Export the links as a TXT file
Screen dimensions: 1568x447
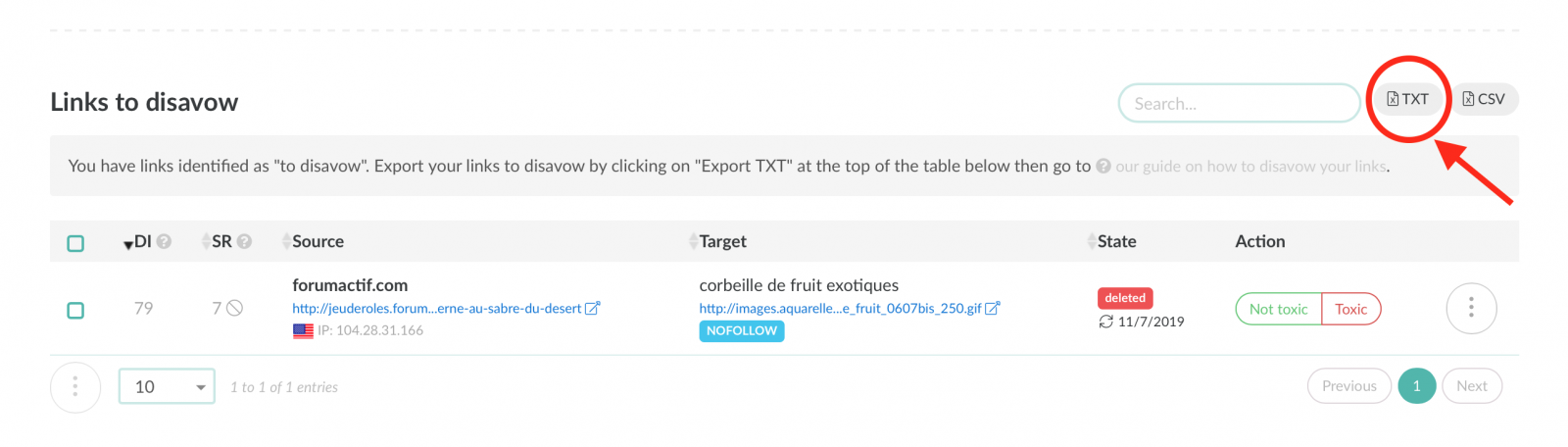pyautogui.click(x=1407, y=99)
